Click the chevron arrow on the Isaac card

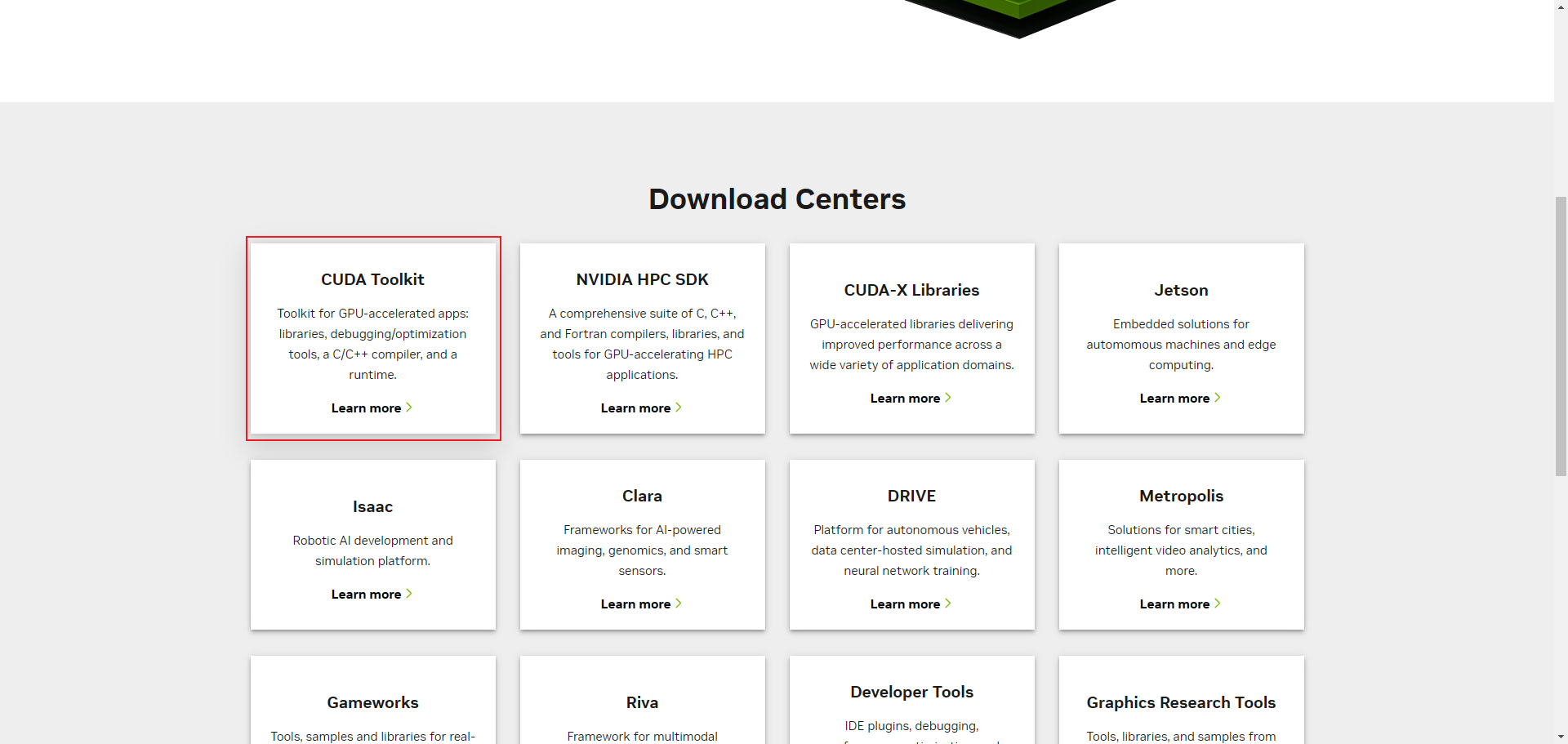click(409, 594)
